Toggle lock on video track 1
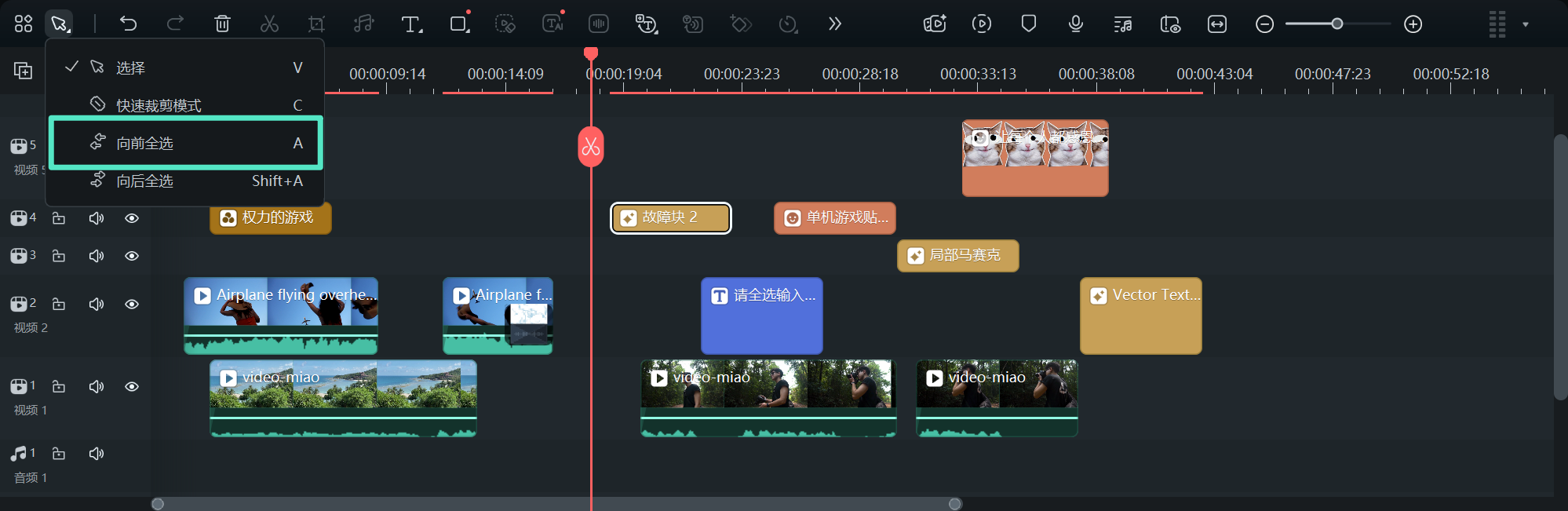 coord(59,386)
